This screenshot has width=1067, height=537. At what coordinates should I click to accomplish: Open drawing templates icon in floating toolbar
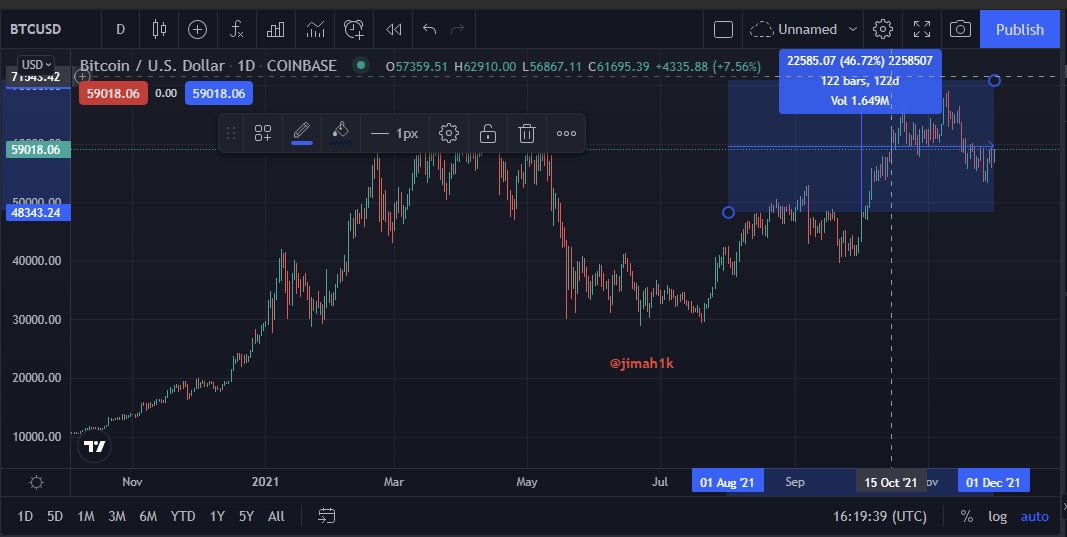coord(263,133)
